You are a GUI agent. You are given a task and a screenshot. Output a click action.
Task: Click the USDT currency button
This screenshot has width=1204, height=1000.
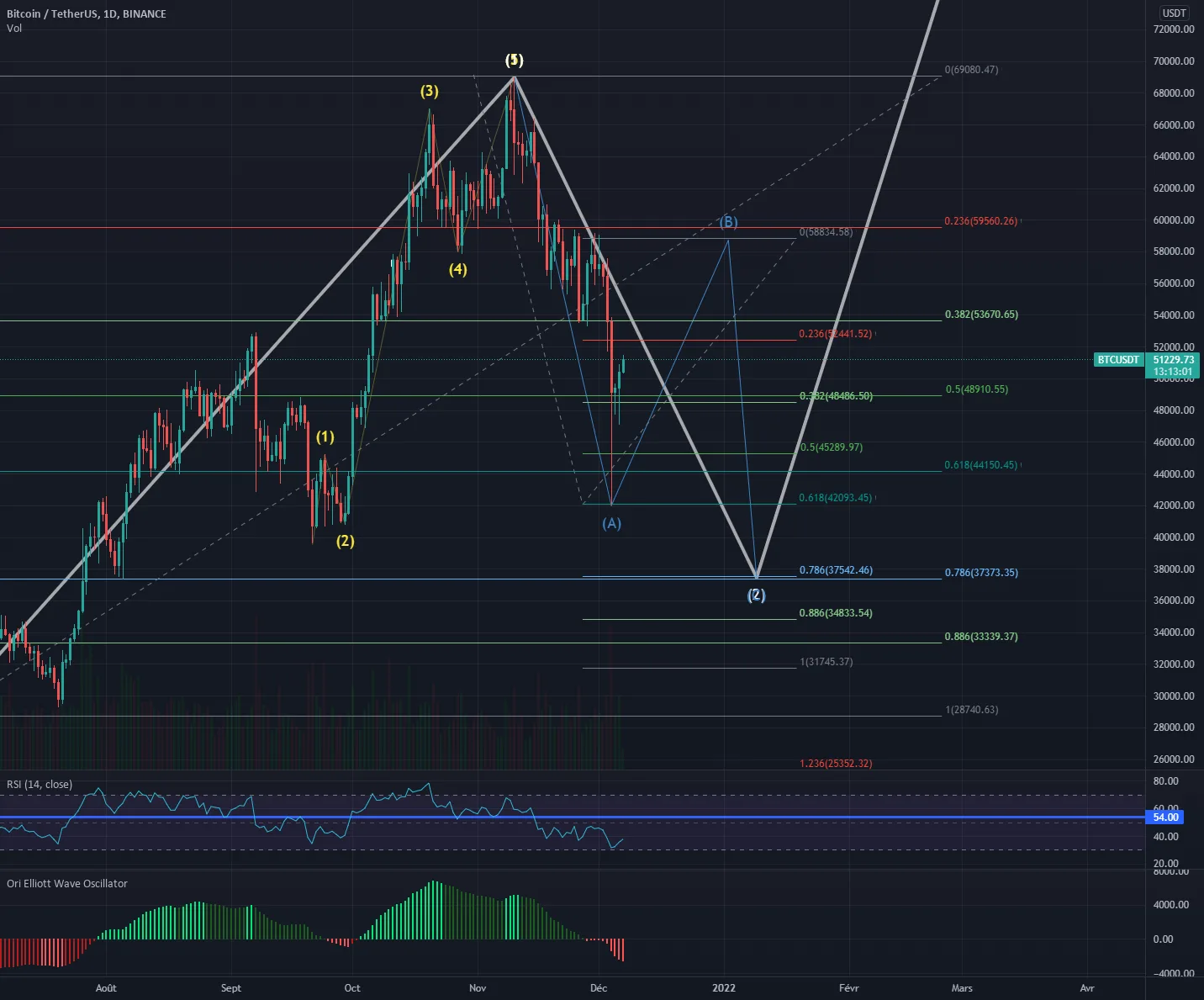pos(1174,13)
